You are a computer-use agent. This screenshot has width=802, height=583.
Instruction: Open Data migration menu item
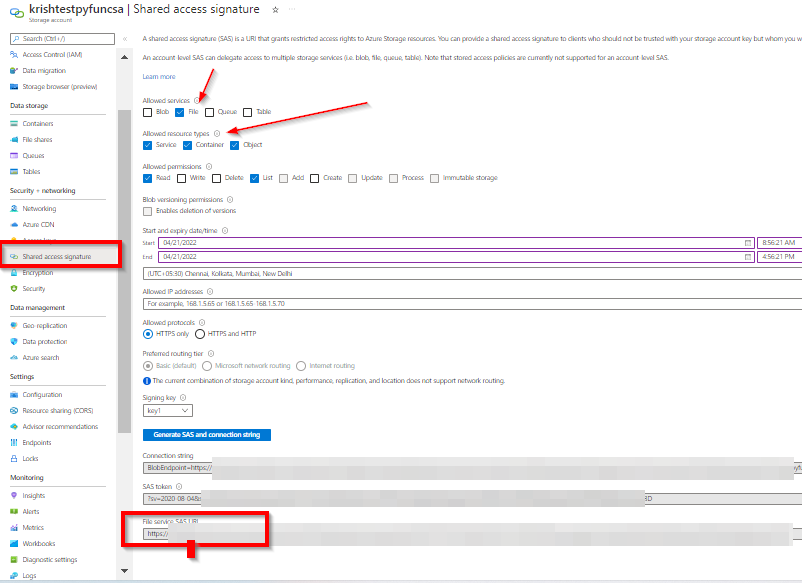coord(44,71)
